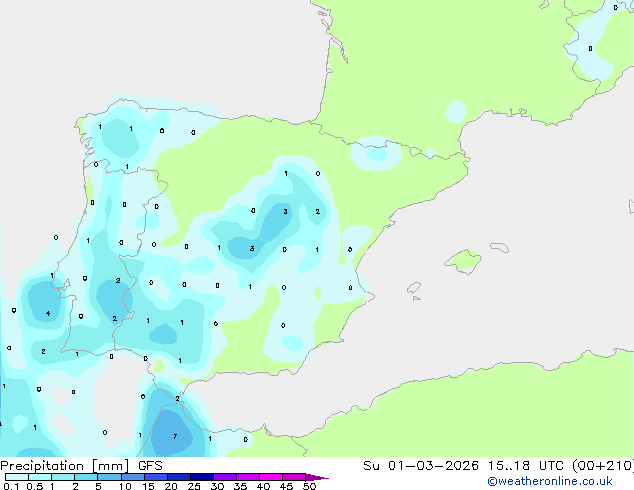Click the 0.1–0.5 mm legend swatch

(x=17, y=477)
